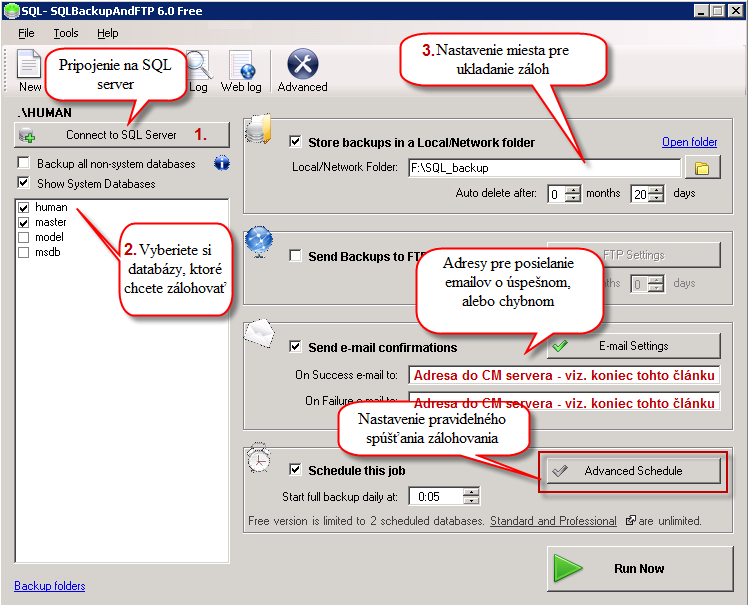Click the New job toolbar icon
Screen dimensions: 748x605
click(29, 70)
